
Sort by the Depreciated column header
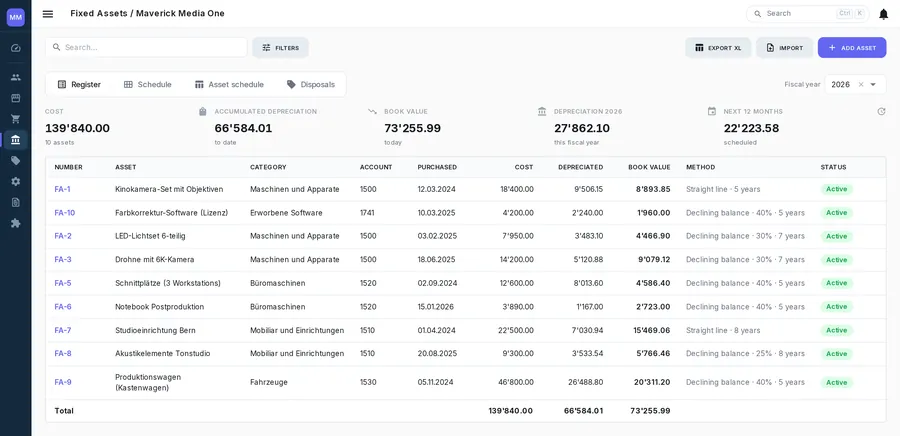click(x=580, y=168)
